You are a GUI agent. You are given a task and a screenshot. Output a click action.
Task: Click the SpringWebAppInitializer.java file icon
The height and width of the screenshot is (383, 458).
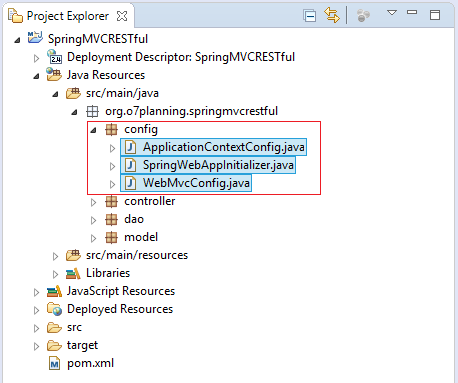tap(130, 165)
